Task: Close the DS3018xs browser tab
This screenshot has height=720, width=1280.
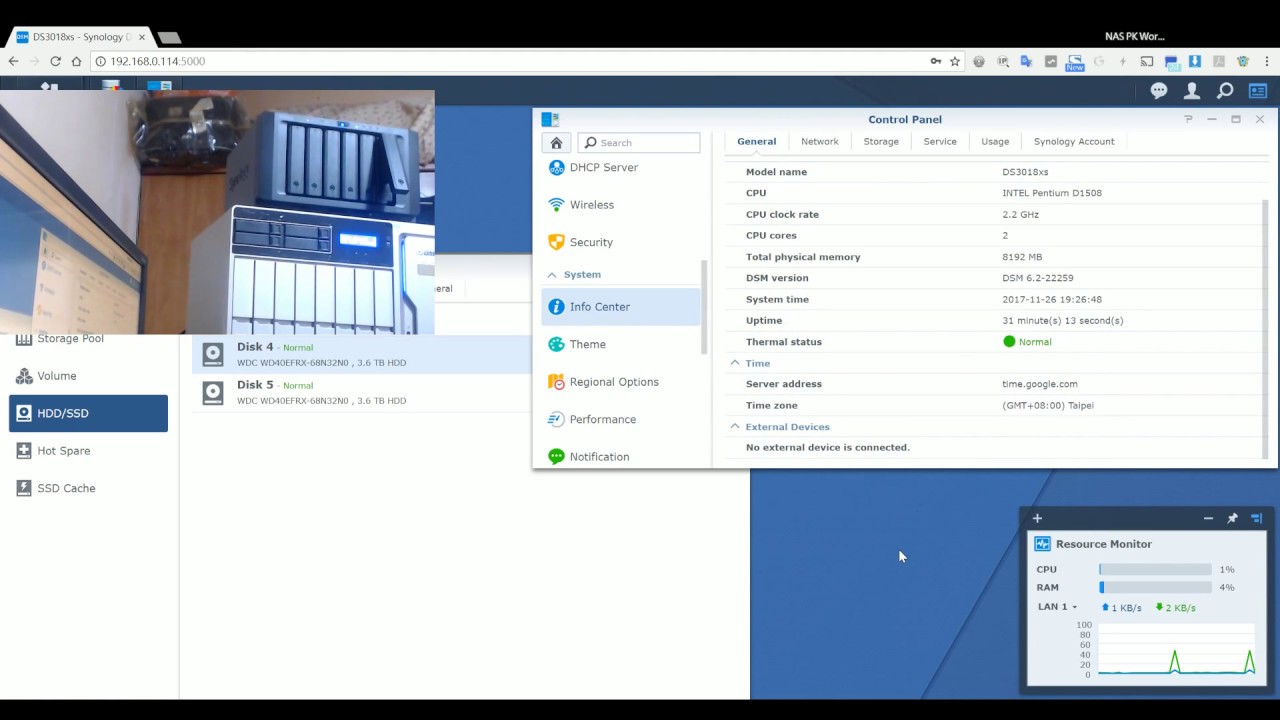Action: (142, 37)
